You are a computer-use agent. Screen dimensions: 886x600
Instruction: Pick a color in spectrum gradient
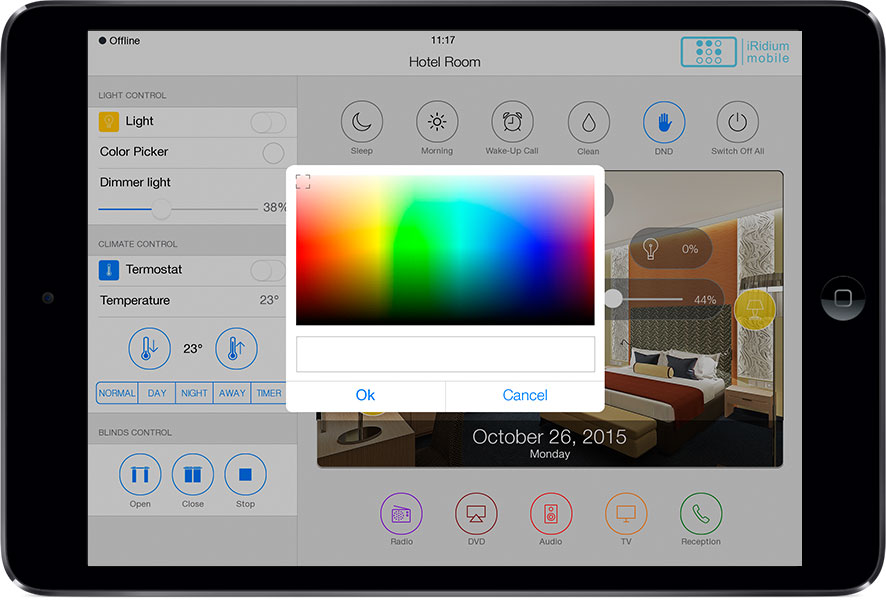(445, 250)
